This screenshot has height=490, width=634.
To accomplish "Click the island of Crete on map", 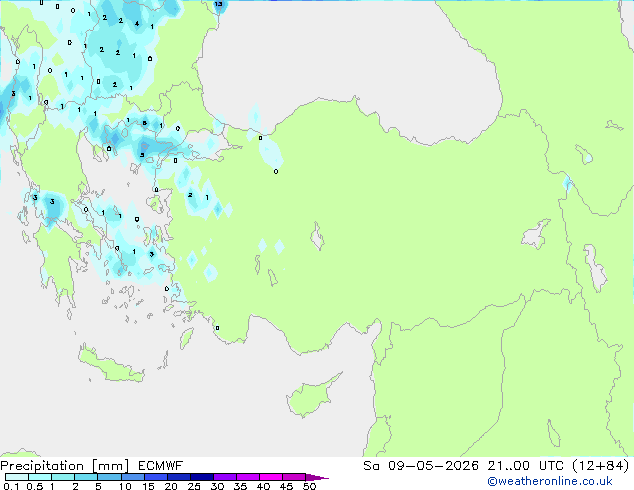I will pyautogui.click(x=111, y=365).
